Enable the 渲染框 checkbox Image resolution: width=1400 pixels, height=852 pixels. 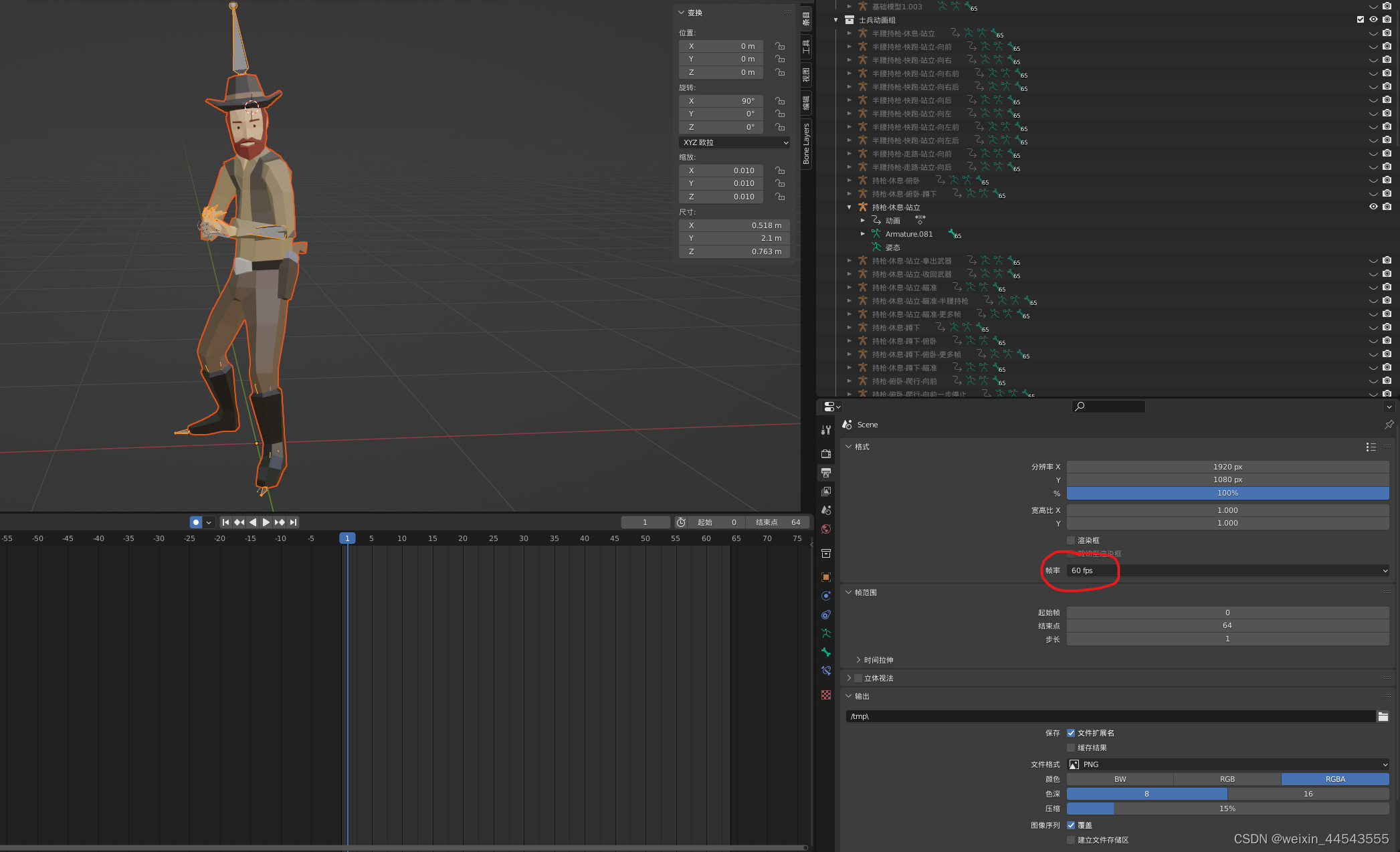pyautogui.click(x=1071, y=540)
